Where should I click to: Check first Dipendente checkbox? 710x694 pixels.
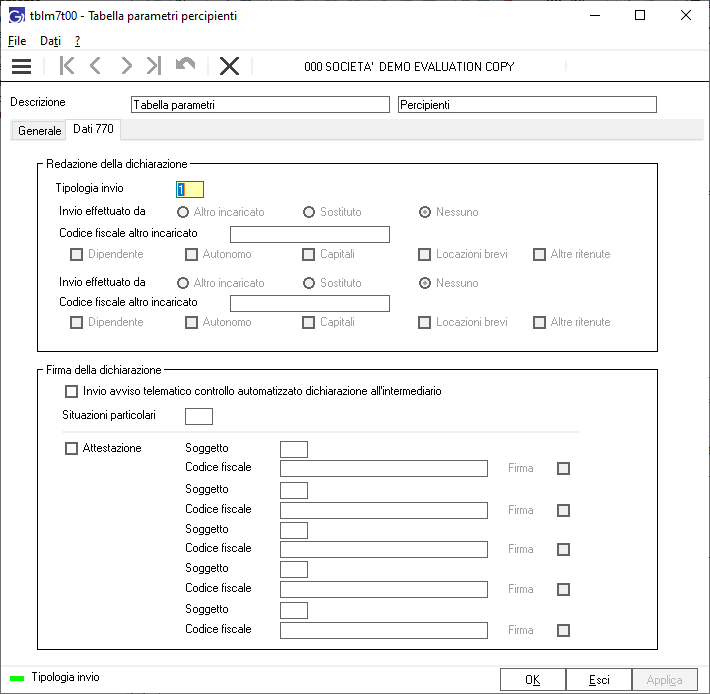tap(77, 254)
